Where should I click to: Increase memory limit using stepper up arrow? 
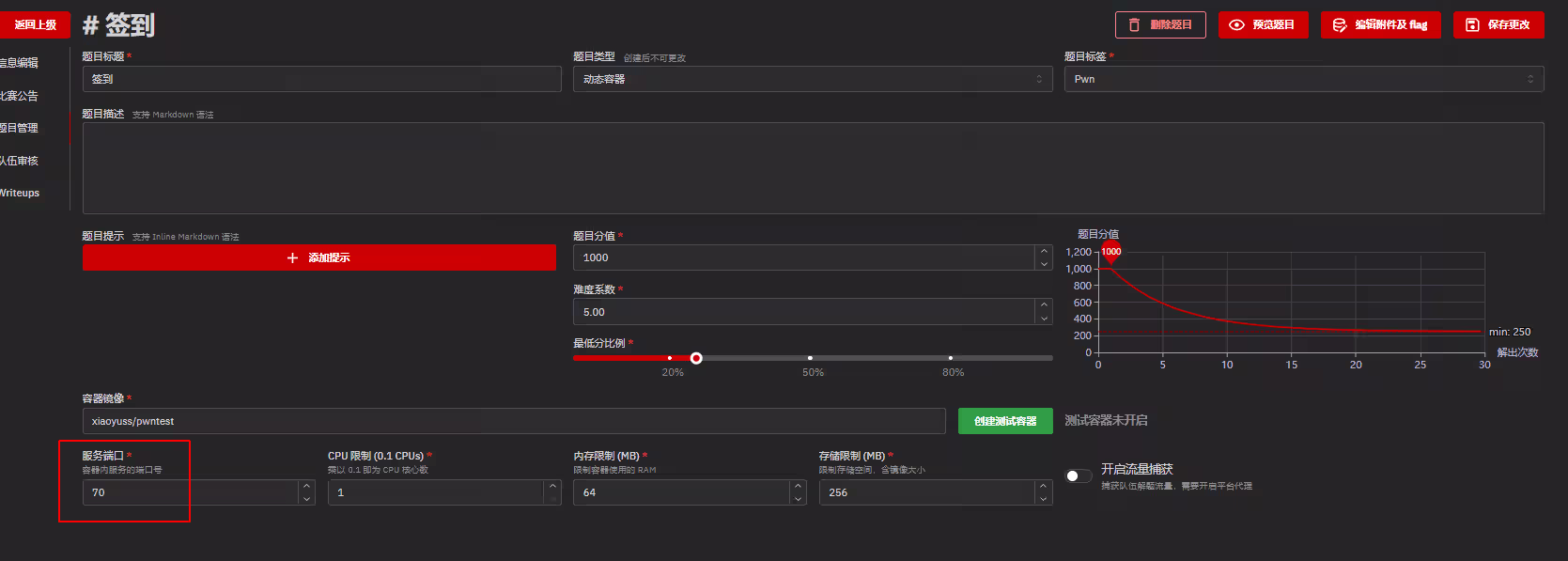[798, 487]
